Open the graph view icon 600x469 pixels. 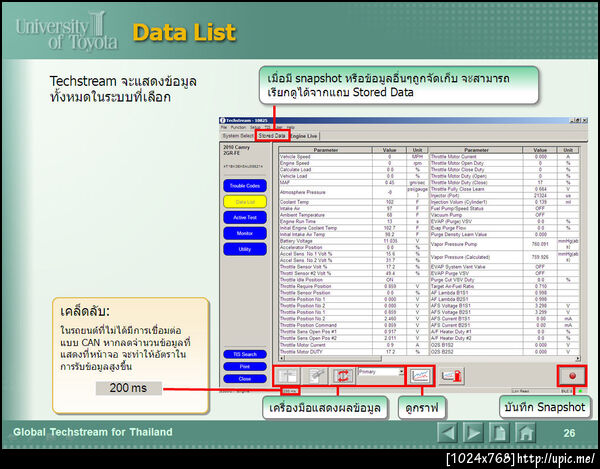[x=420, y=376]
